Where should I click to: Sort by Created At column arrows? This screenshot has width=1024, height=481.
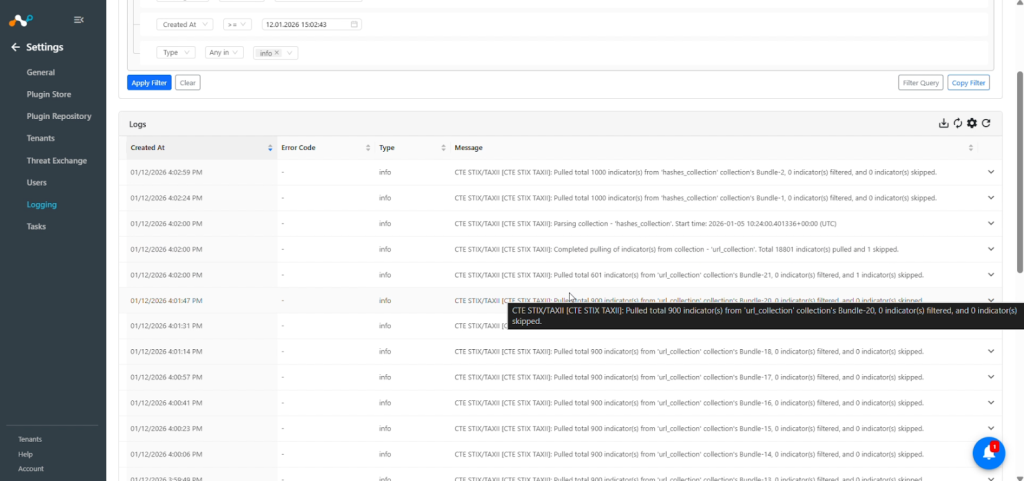tap(270, 148)
